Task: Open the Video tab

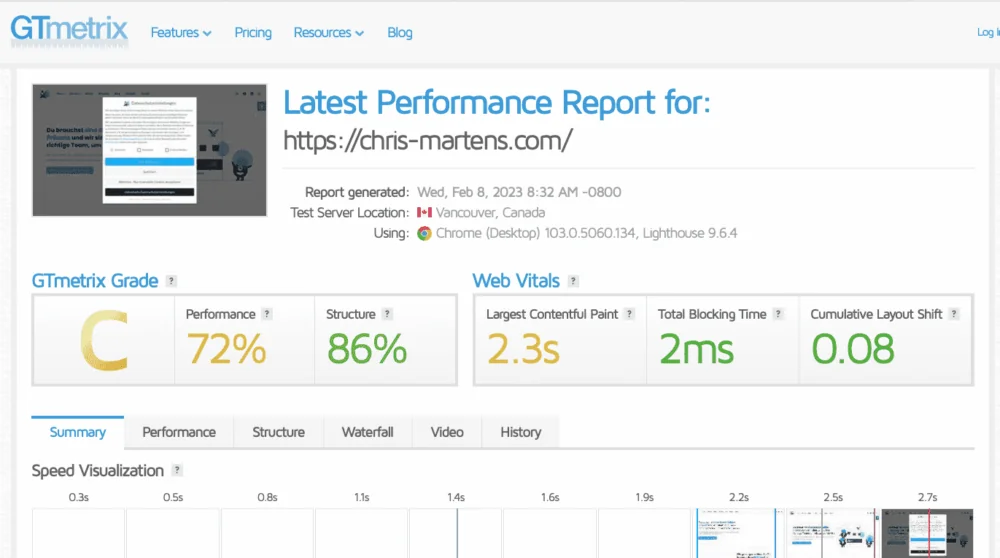Action: coord(447,432)
